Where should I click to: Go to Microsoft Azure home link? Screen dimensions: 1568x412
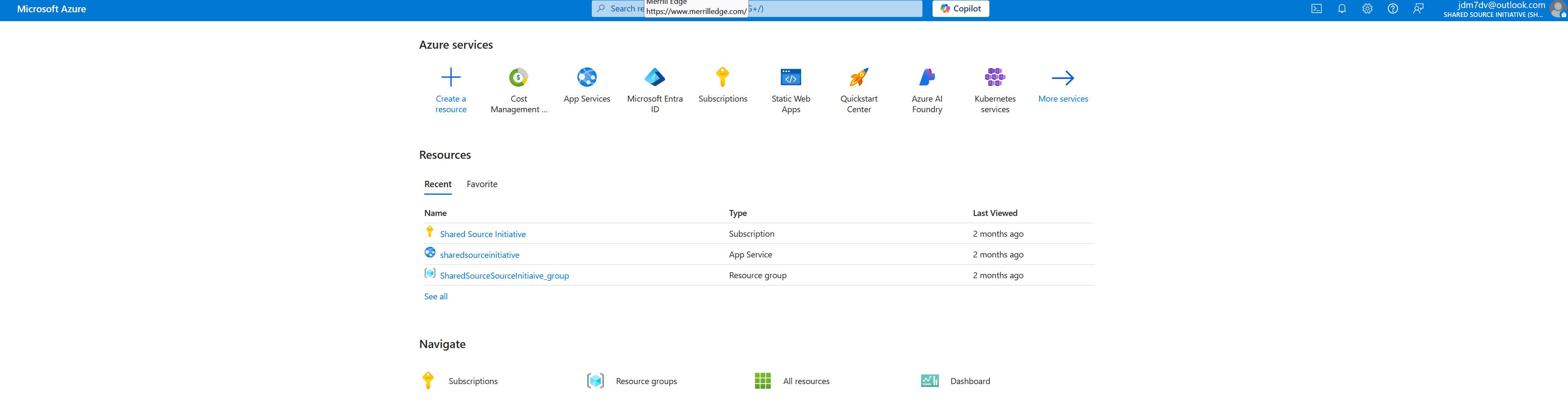pos(52,9)
